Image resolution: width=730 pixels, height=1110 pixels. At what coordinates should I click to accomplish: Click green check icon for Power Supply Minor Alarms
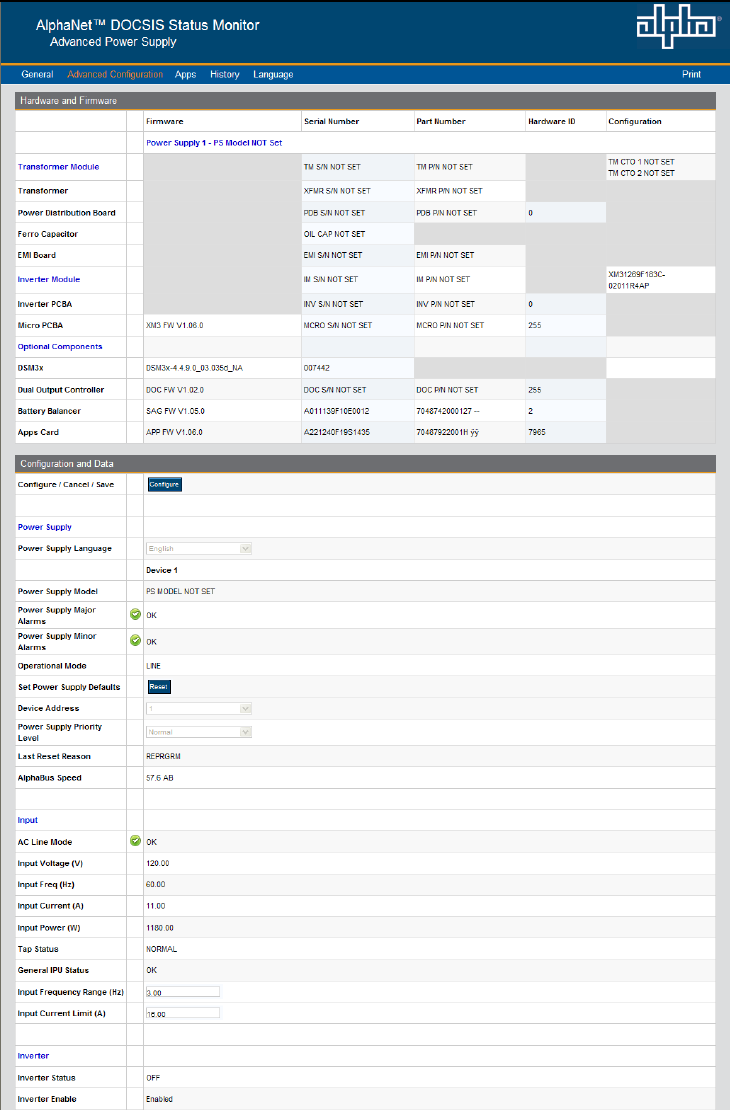pos(135,641)
